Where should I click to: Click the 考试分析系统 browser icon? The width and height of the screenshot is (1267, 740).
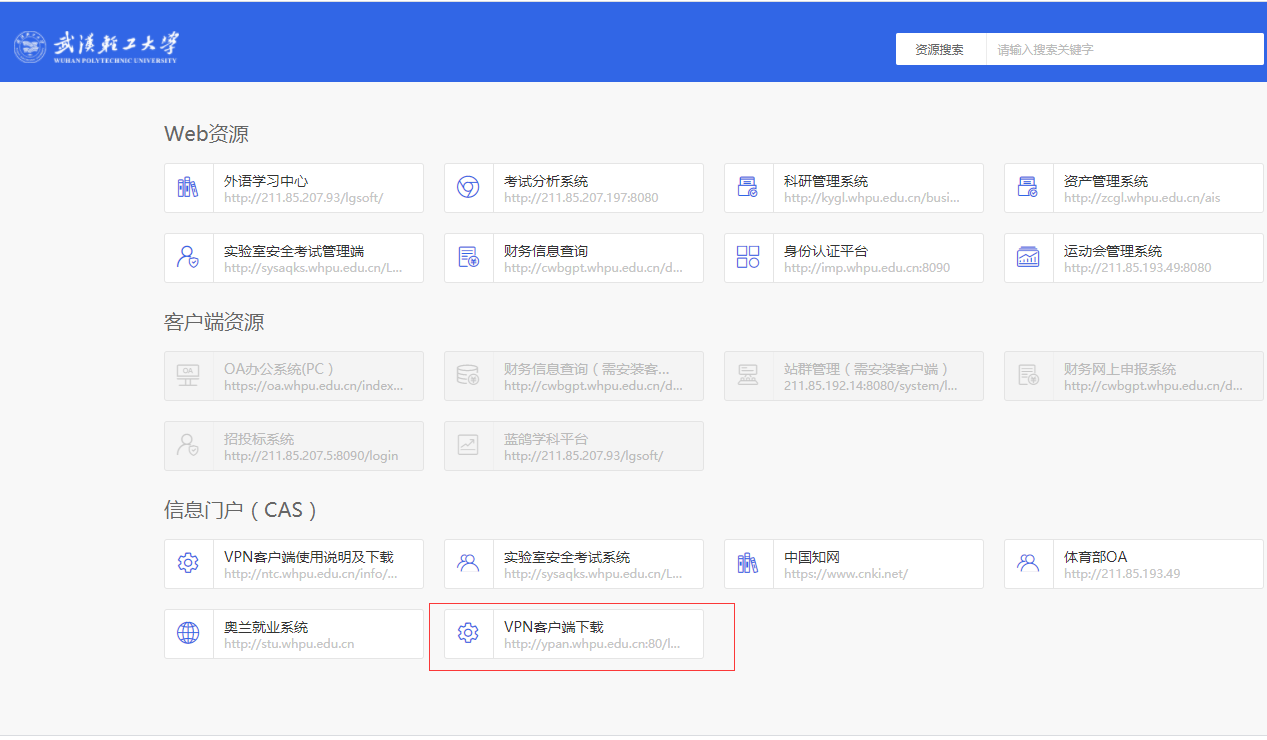468,188
